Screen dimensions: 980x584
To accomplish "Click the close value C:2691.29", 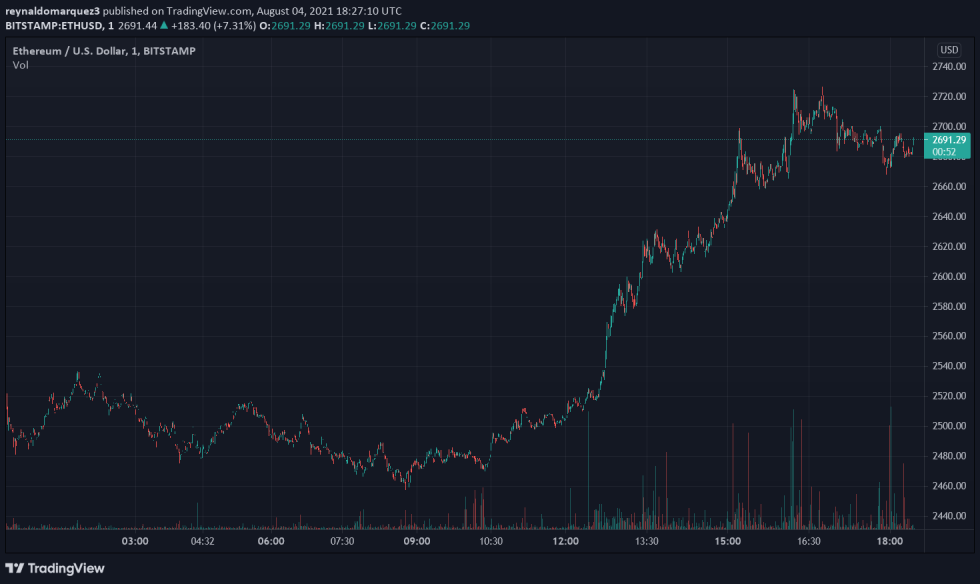I will 445,26.
